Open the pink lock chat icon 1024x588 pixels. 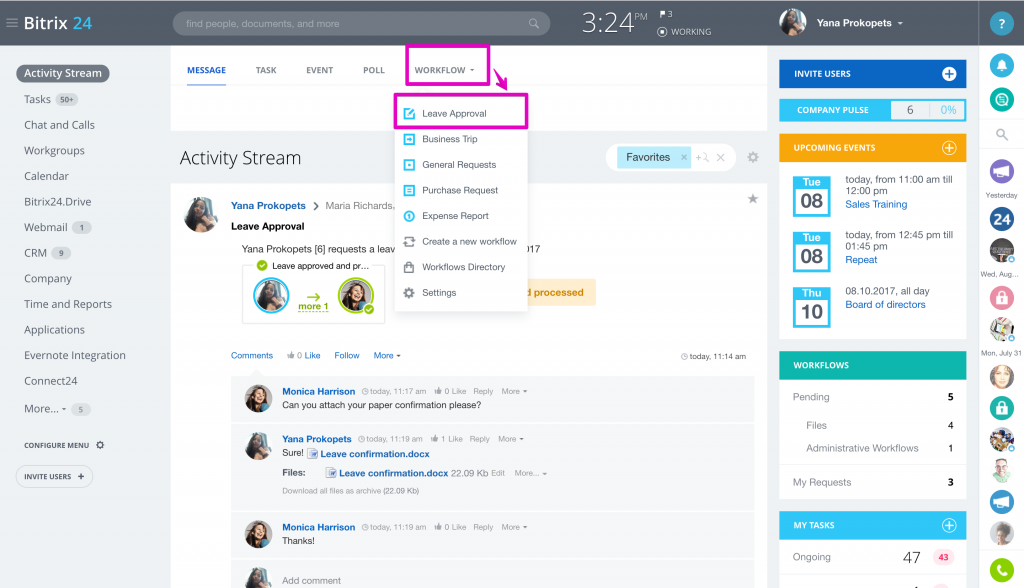click(x=1001, y=297)
